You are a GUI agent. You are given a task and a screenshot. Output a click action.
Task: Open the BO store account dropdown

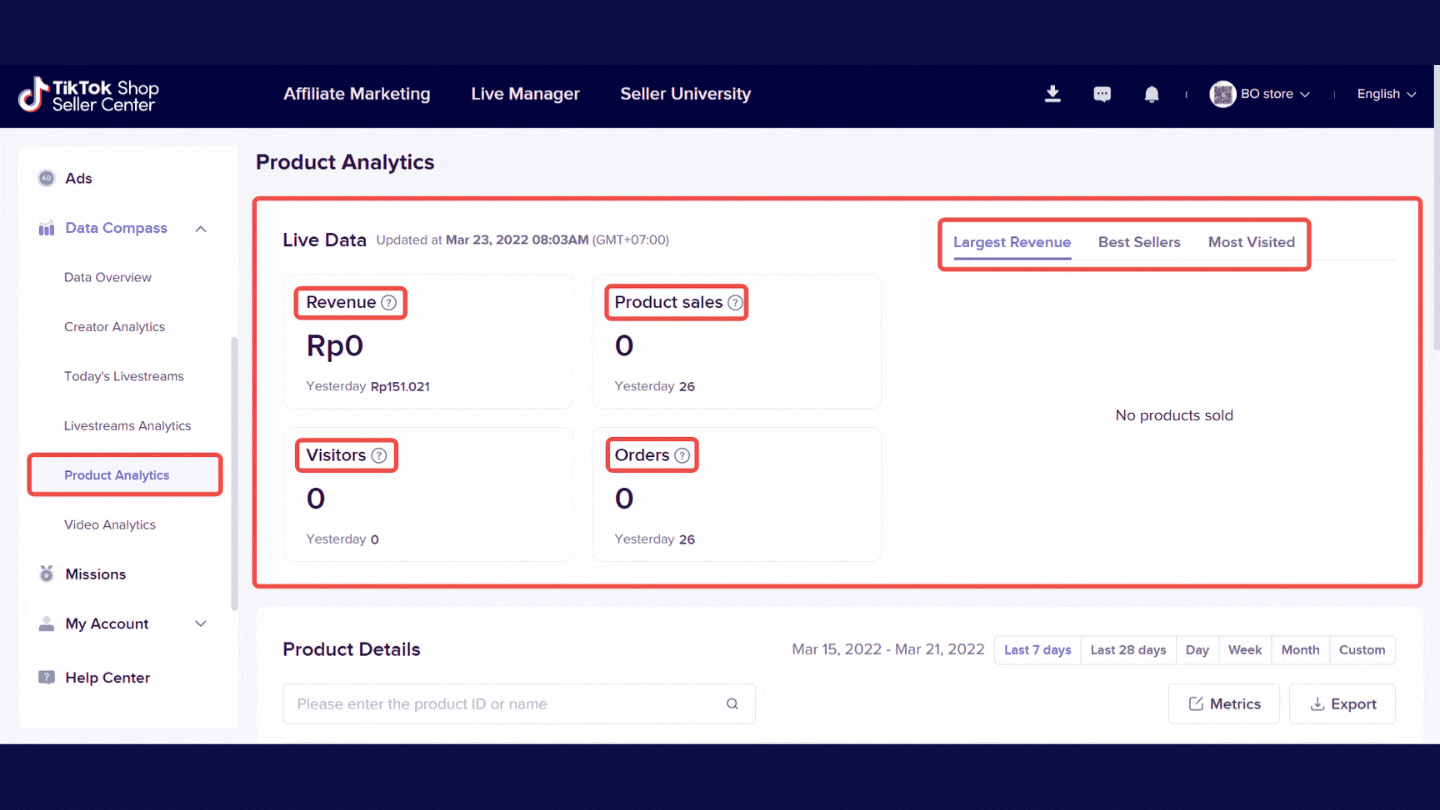click(1260, 94)
